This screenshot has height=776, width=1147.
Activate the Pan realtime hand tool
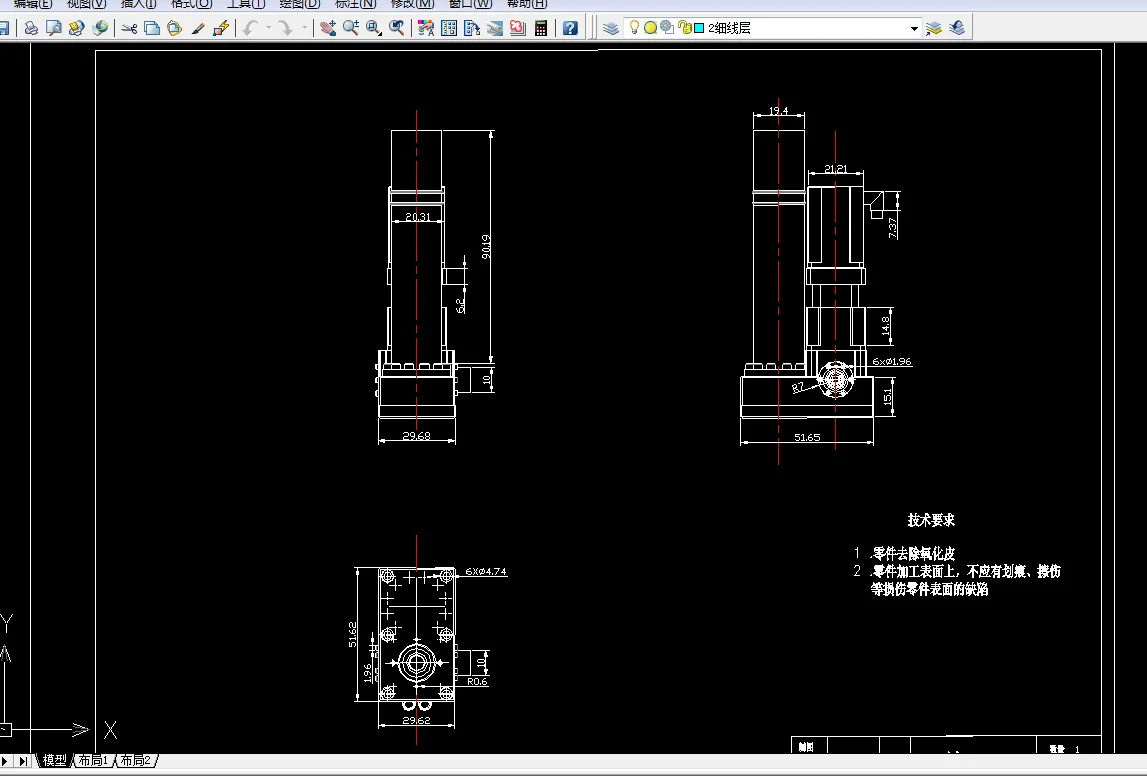click(328, 28)
